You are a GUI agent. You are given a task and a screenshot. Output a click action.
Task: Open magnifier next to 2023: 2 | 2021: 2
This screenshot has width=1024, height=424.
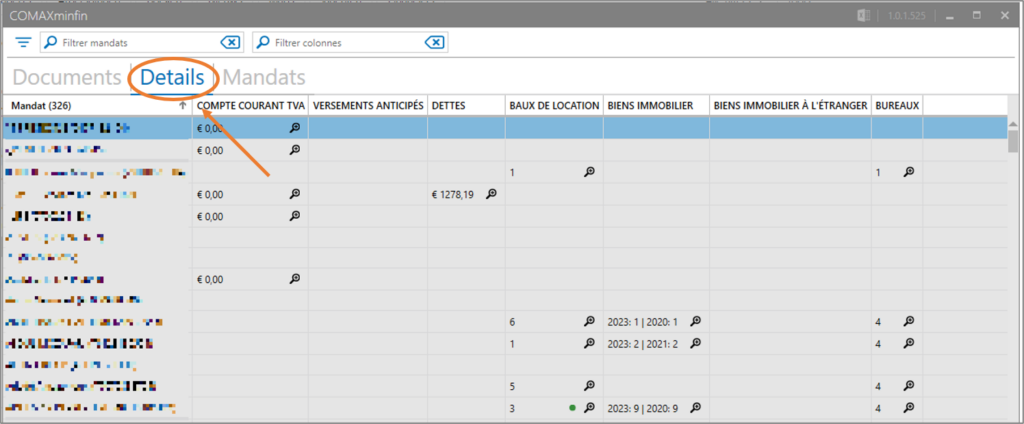696,343
